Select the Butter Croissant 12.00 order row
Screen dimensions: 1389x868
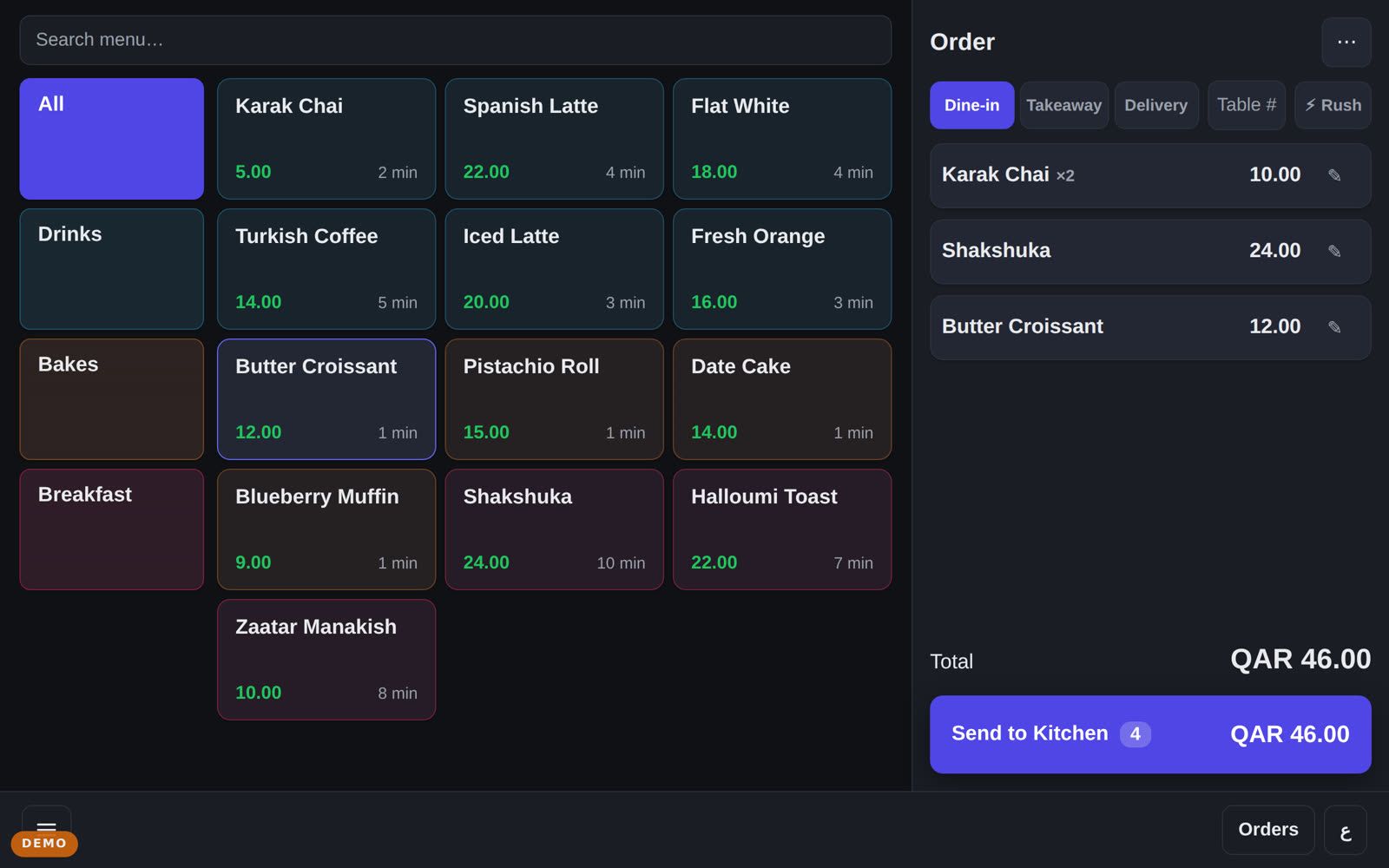pos(1150,327)
